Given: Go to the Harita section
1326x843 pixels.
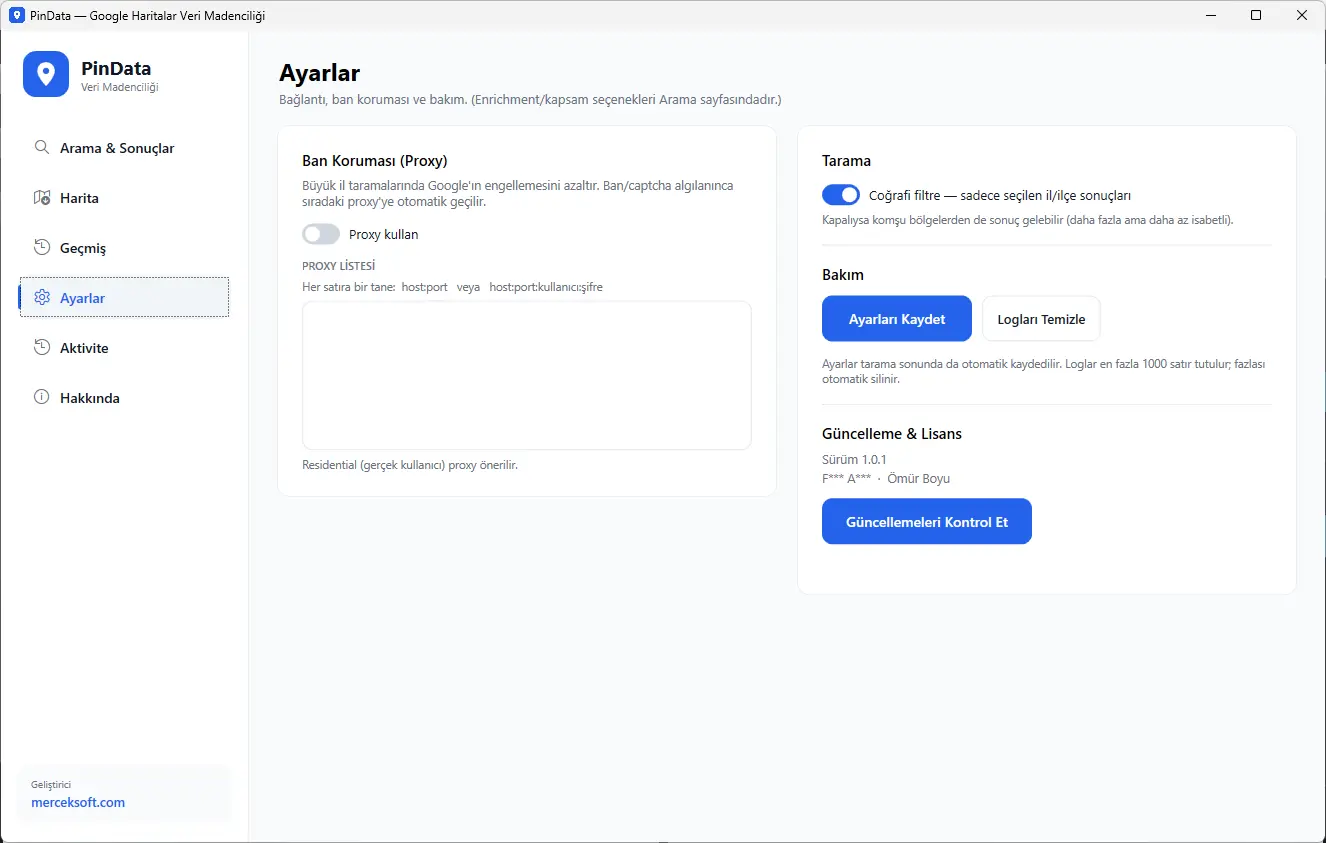Looking at the screenshot, I should (x=124, y=198).
